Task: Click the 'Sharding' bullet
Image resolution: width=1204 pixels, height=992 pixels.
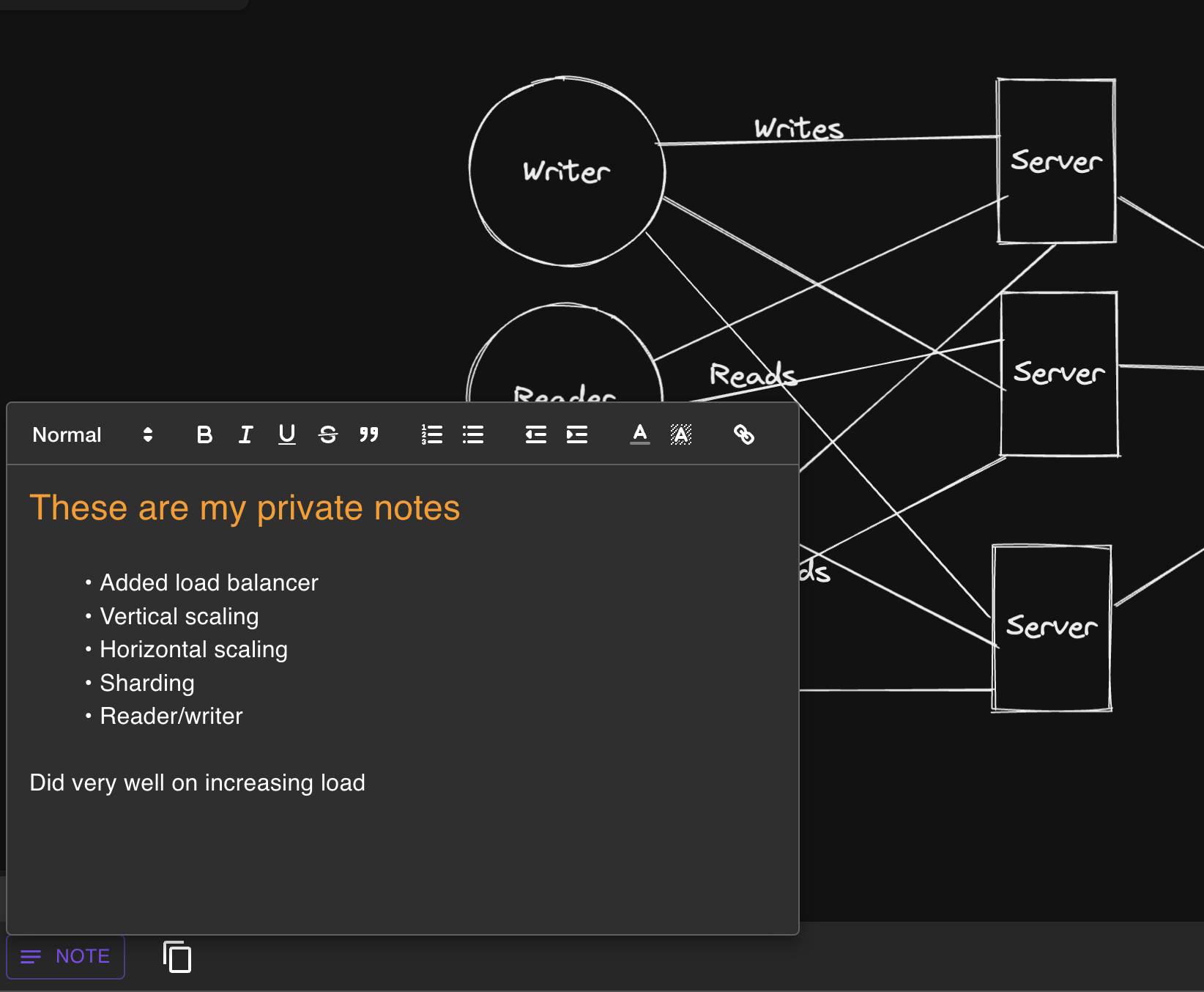Action: coord(146,683)
